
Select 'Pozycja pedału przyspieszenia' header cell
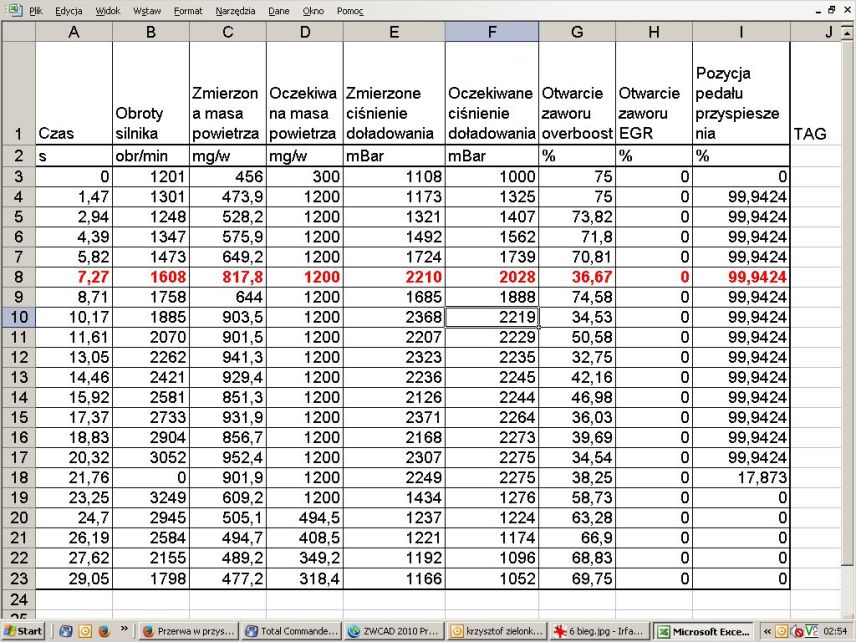tap(741, 93)
